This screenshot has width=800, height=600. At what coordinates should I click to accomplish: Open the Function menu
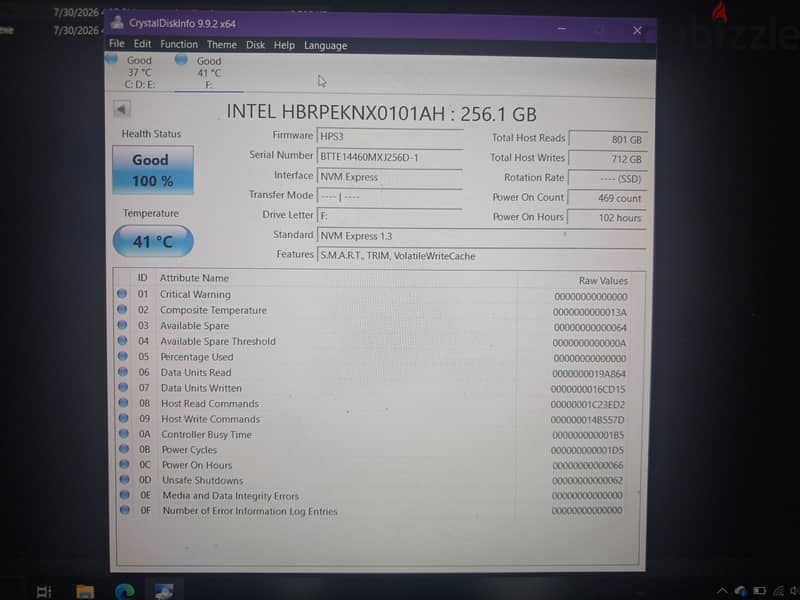pyautogui.click(x=179, y=44)
